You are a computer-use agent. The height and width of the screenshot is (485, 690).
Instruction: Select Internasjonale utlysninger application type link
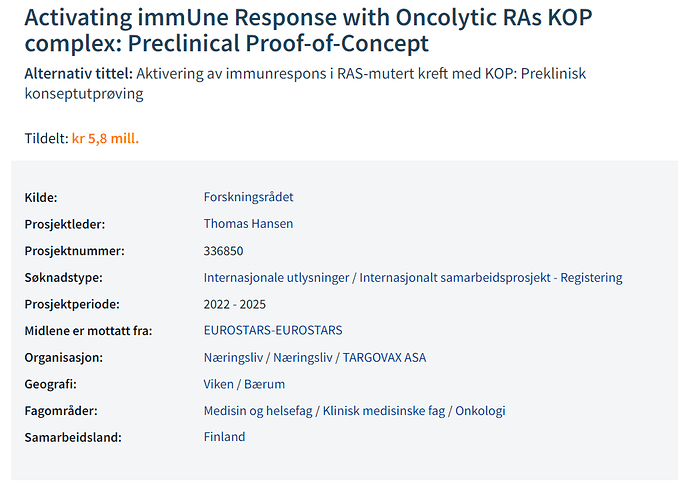pos(276,278)
